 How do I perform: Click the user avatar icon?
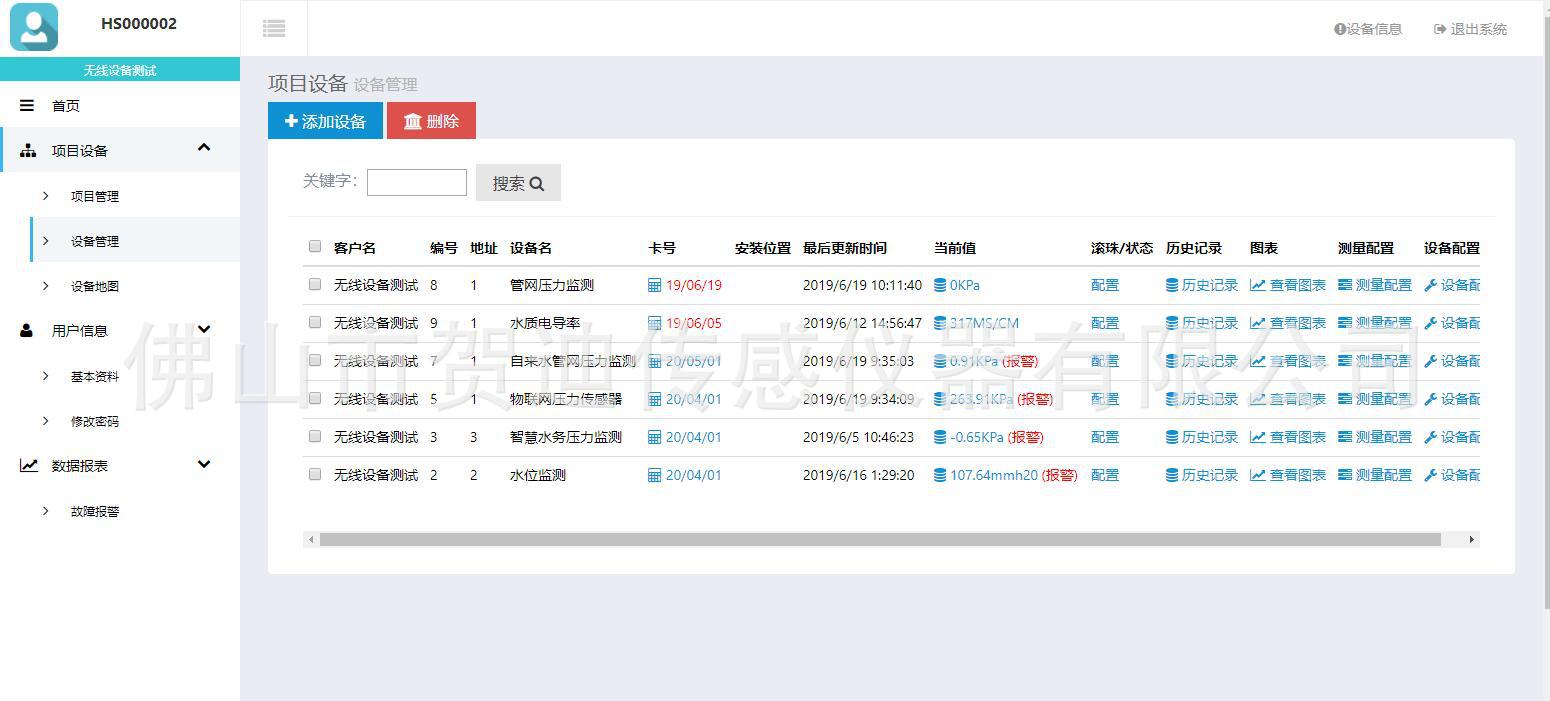click(x=34, y=27)
